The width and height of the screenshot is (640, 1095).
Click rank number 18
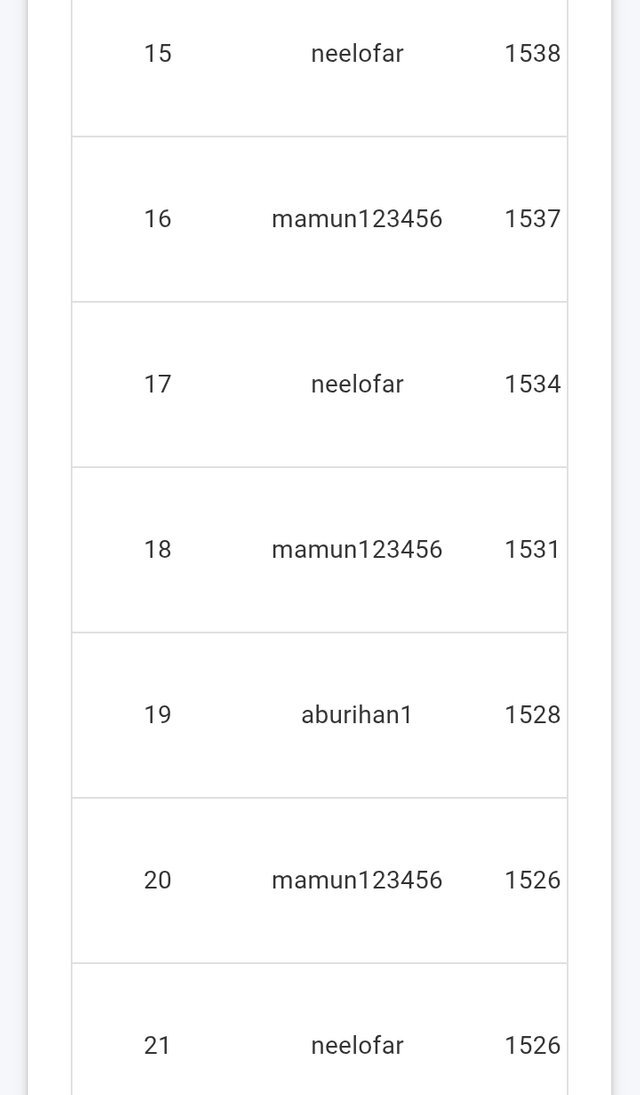[x=157, y=550]
